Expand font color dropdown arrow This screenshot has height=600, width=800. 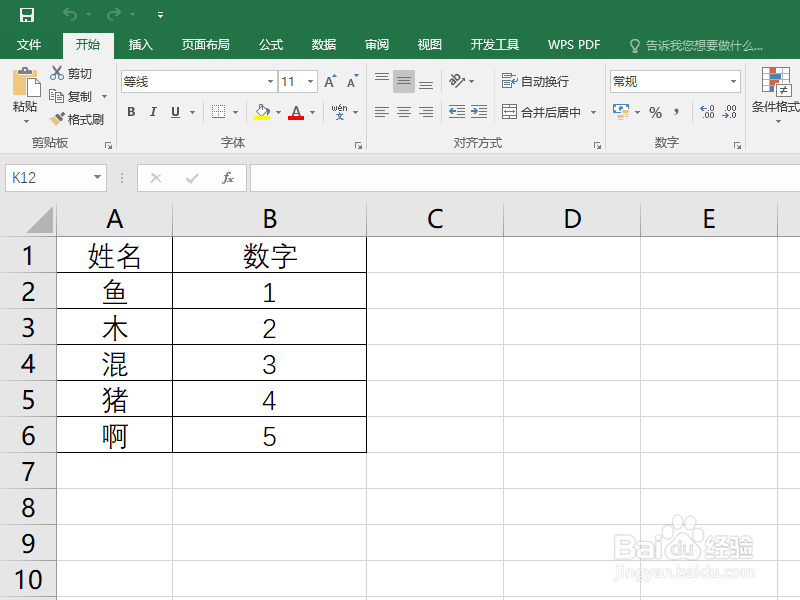(x=312, y=112)
